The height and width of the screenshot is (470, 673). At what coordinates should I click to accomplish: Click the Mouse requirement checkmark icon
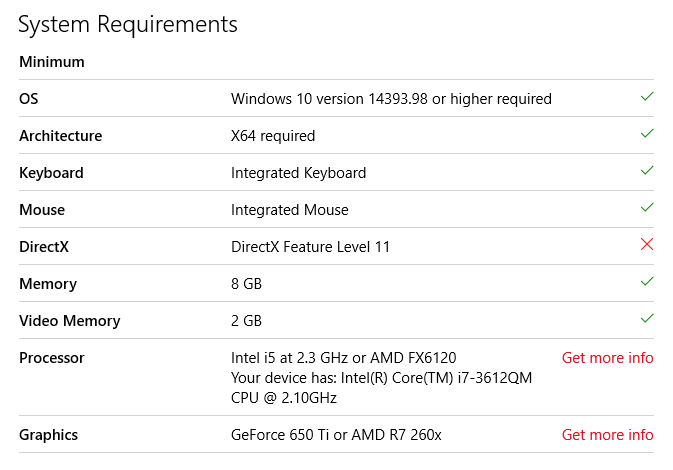[647, 208]
